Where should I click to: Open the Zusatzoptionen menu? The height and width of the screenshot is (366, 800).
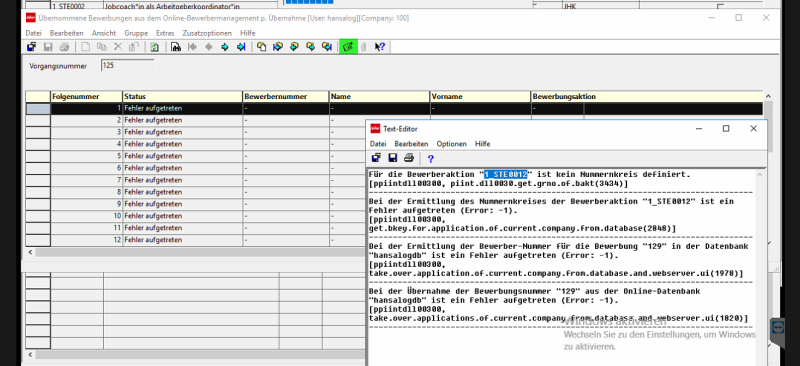click(x=207, y=33)
